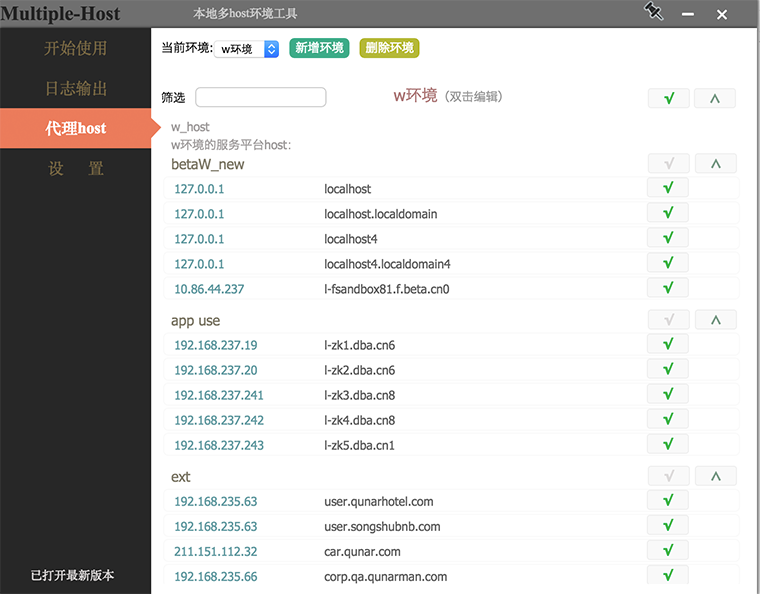
Task: Toggle user.songshubnb.com host check
Action: point(668,526)
